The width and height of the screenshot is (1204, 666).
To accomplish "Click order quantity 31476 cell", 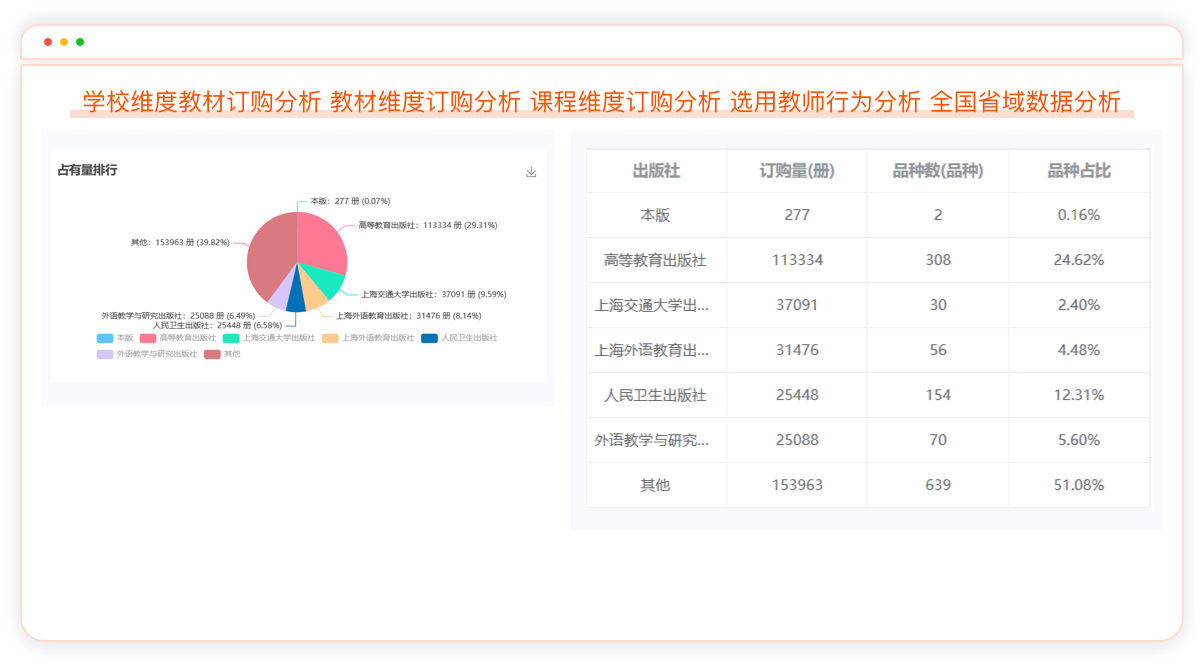I will (797, 350).
